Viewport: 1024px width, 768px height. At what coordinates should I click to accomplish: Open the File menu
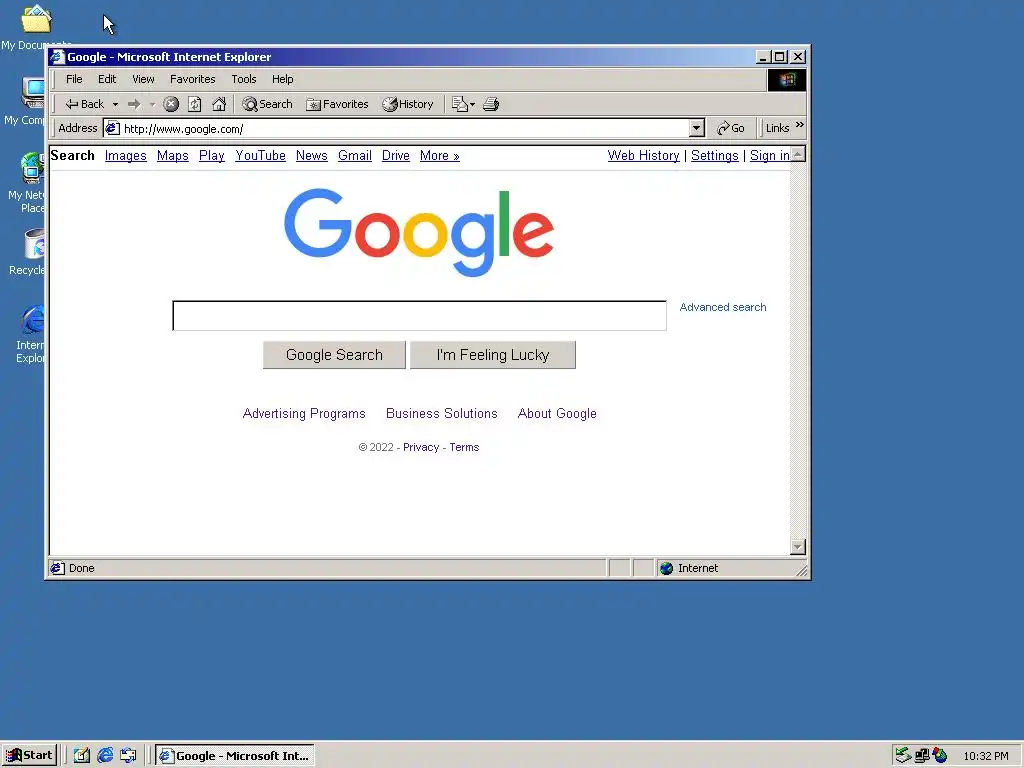tap(74, 79)
